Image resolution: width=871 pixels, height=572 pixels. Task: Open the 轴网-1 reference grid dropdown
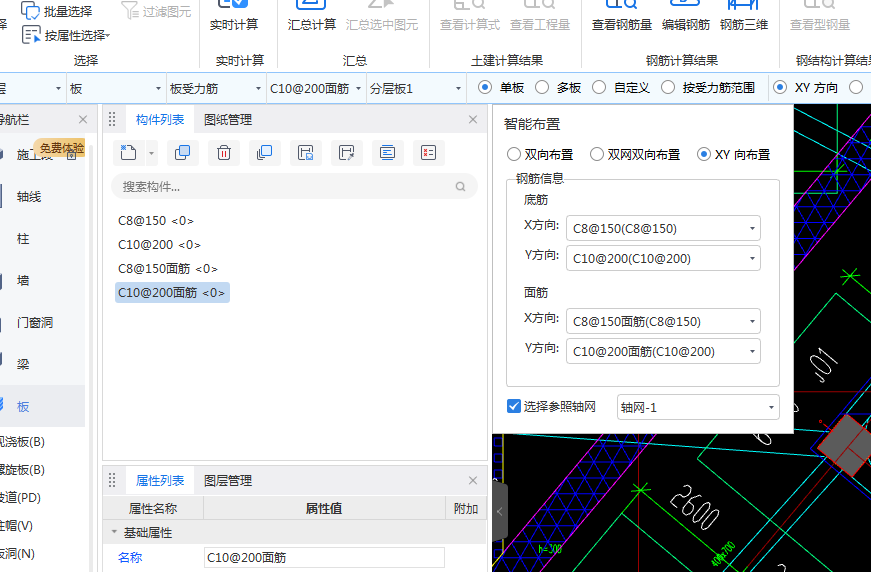click(698, 407)
